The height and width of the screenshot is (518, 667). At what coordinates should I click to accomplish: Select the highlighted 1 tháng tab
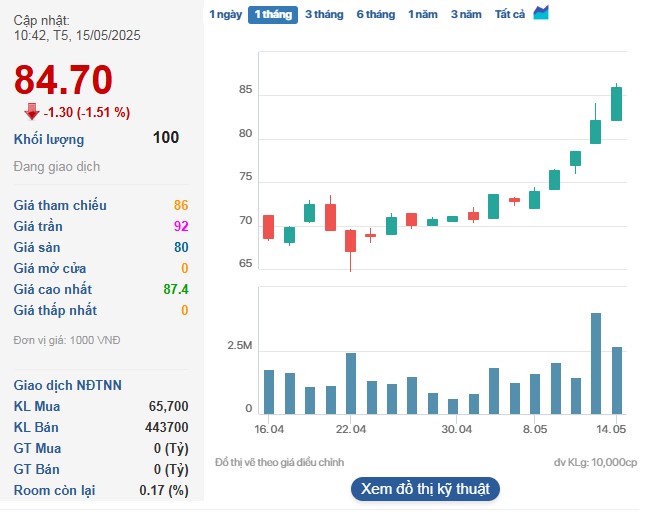click(272, 14)
